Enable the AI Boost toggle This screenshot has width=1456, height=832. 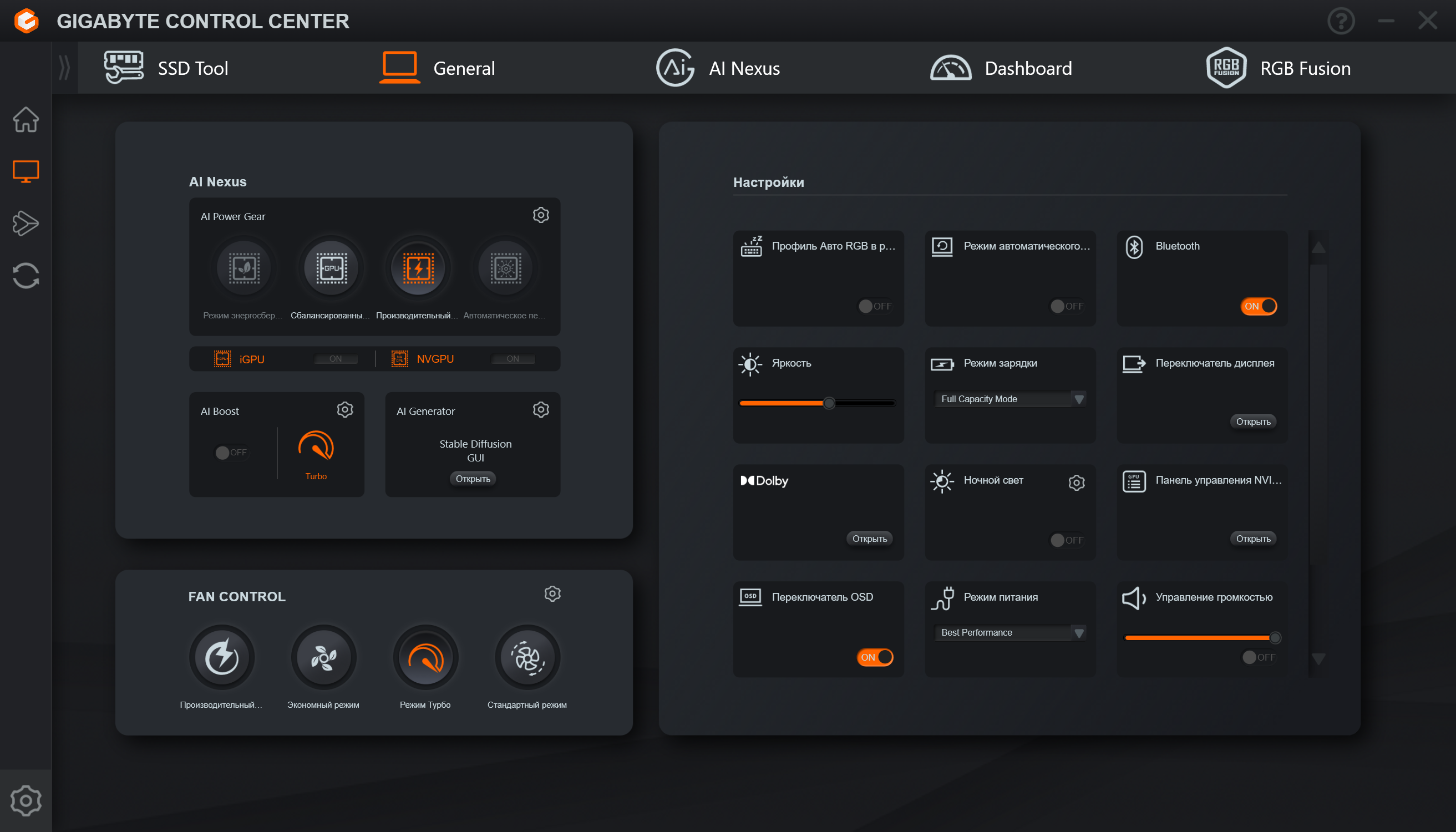tap(231, 453)
